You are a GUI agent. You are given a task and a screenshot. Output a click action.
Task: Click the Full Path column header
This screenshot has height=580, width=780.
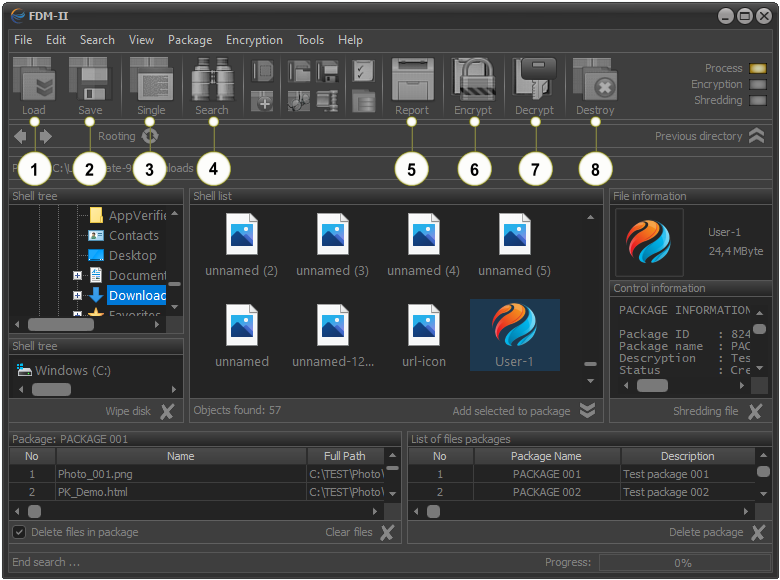(345, 456)
